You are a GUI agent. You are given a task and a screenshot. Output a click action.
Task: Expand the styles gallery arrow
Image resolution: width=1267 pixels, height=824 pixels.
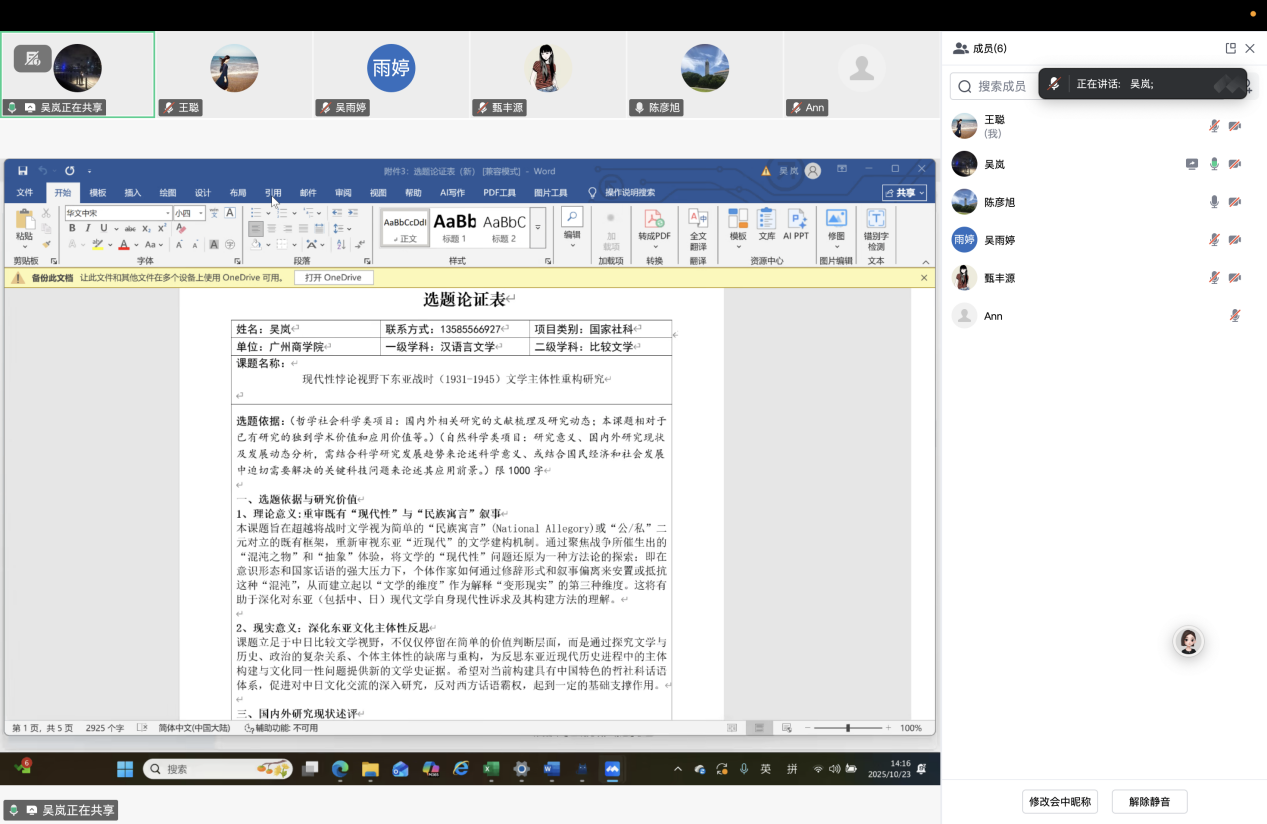(x=538, y=228)
